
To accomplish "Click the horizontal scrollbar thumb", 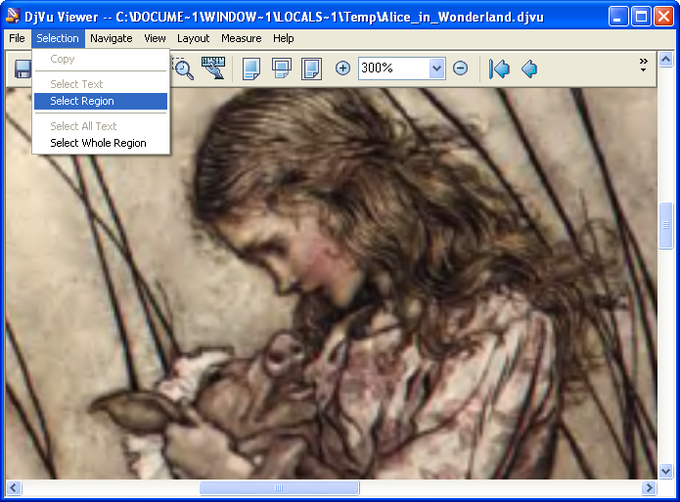I will [279, 488].
